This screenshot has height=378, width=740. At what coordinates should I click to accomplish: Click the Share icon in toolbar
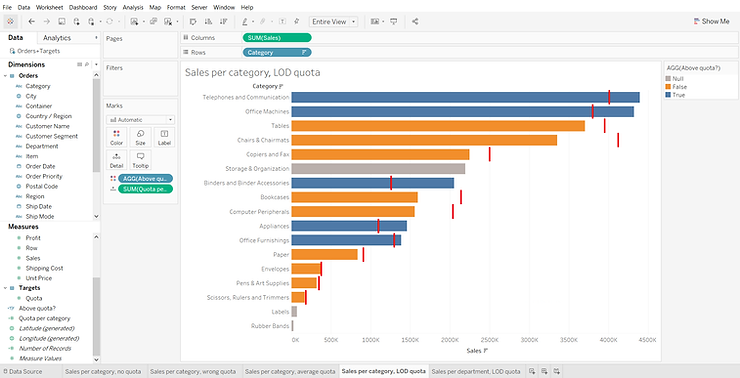click(x=415, y=21)
